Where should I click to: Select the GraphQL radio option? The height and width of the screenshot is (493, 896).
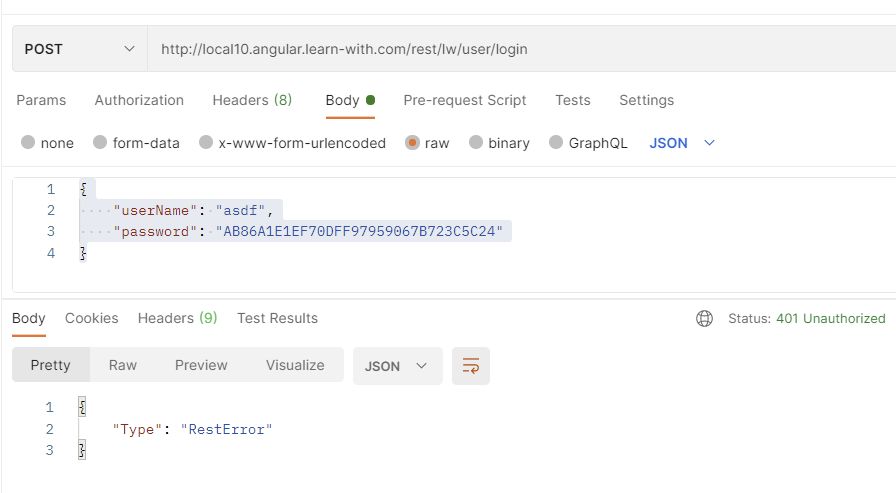pos(556,142)
